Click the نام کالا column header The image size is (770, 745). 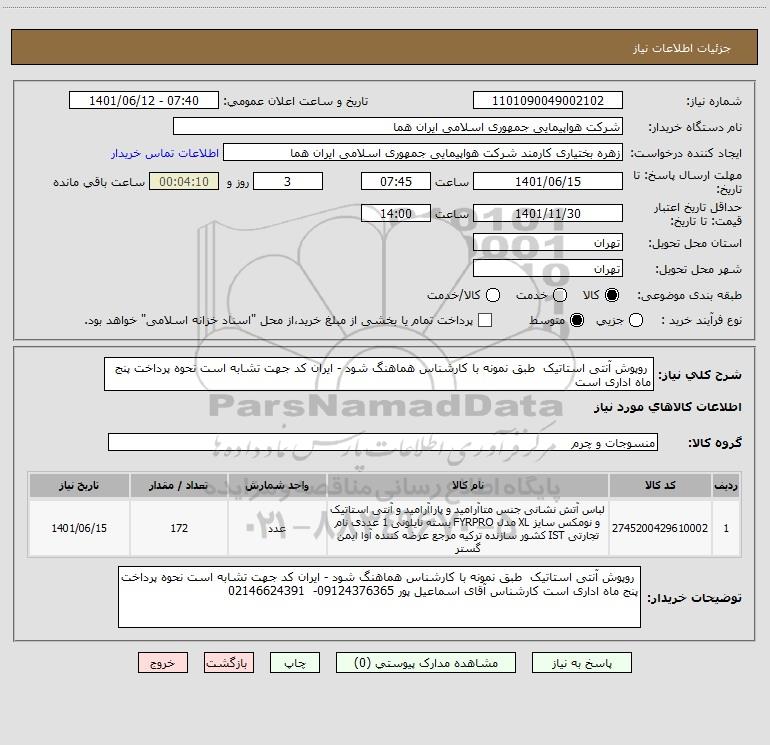(x=468, y=485)
